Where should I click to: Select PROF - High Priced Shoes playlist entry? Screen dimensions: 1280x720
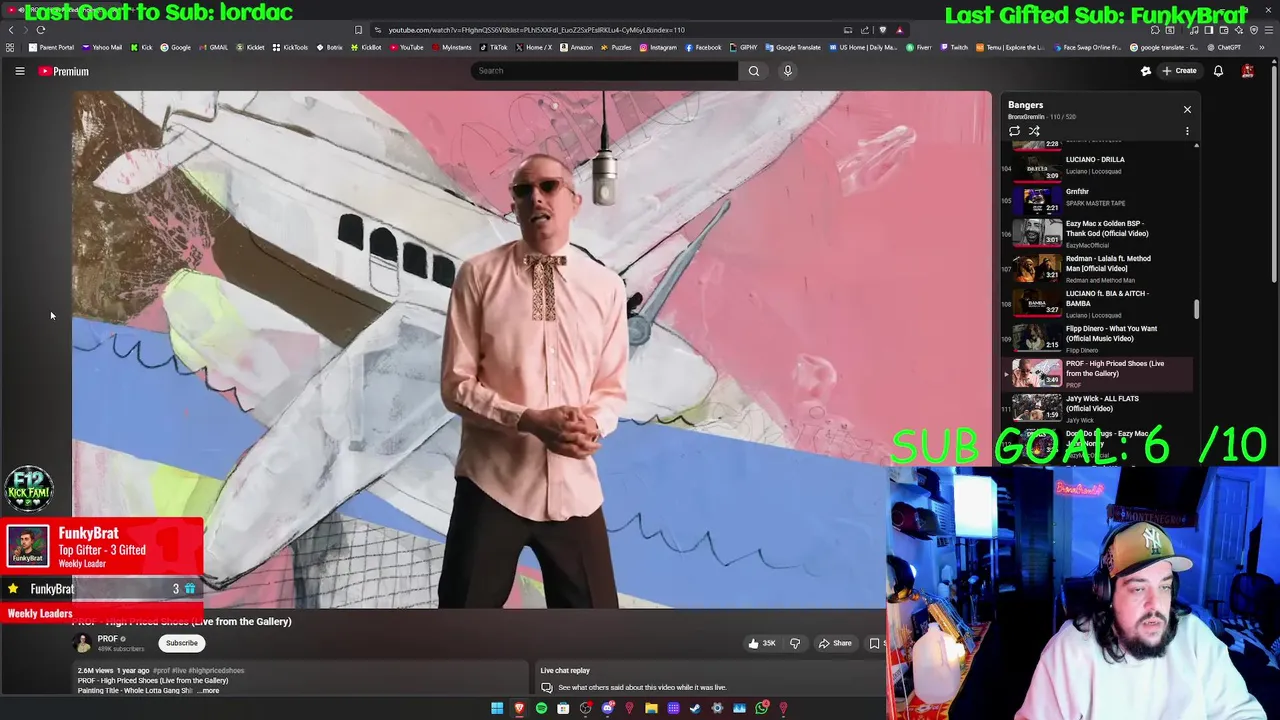coord(1097,373)
